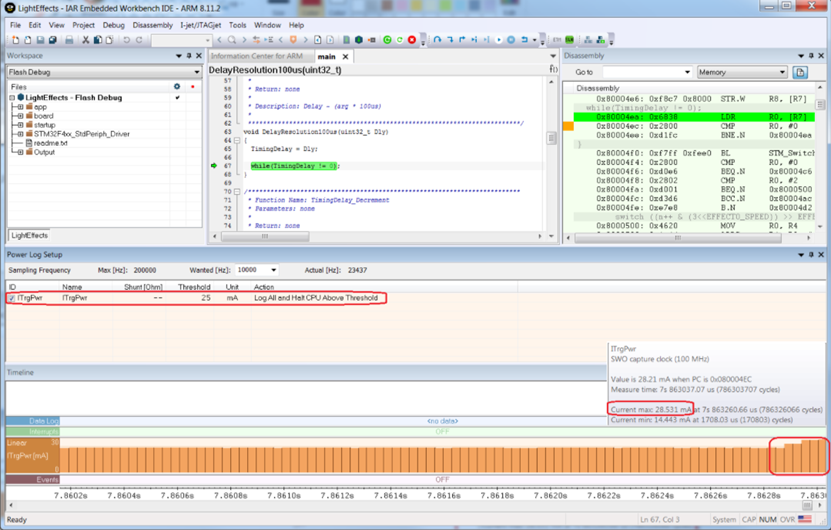
Task: Pin the Disassembly panel
Action: [811, 56]
